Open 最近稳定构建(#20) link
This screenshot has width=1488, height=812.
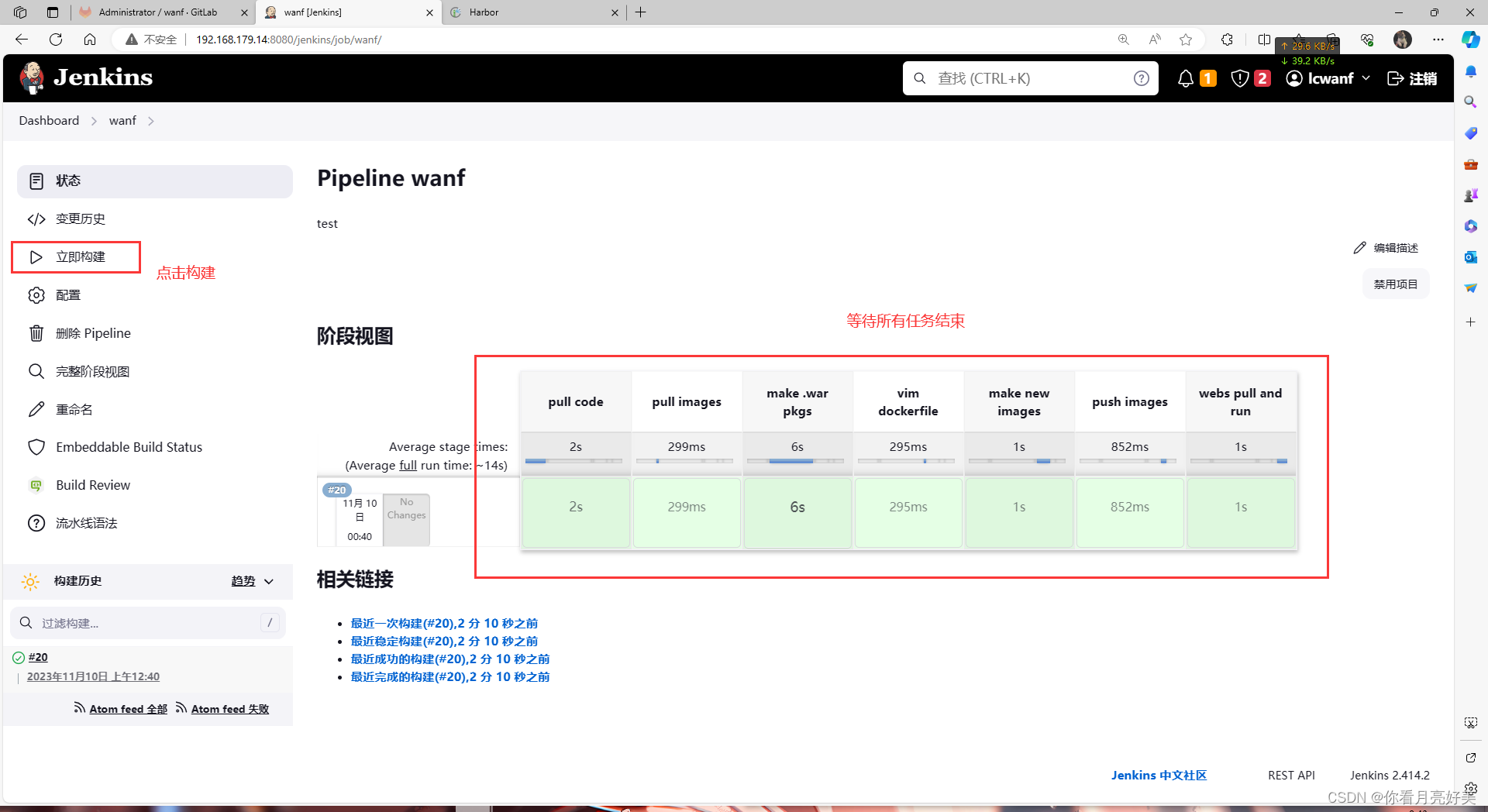click(444, 642)
